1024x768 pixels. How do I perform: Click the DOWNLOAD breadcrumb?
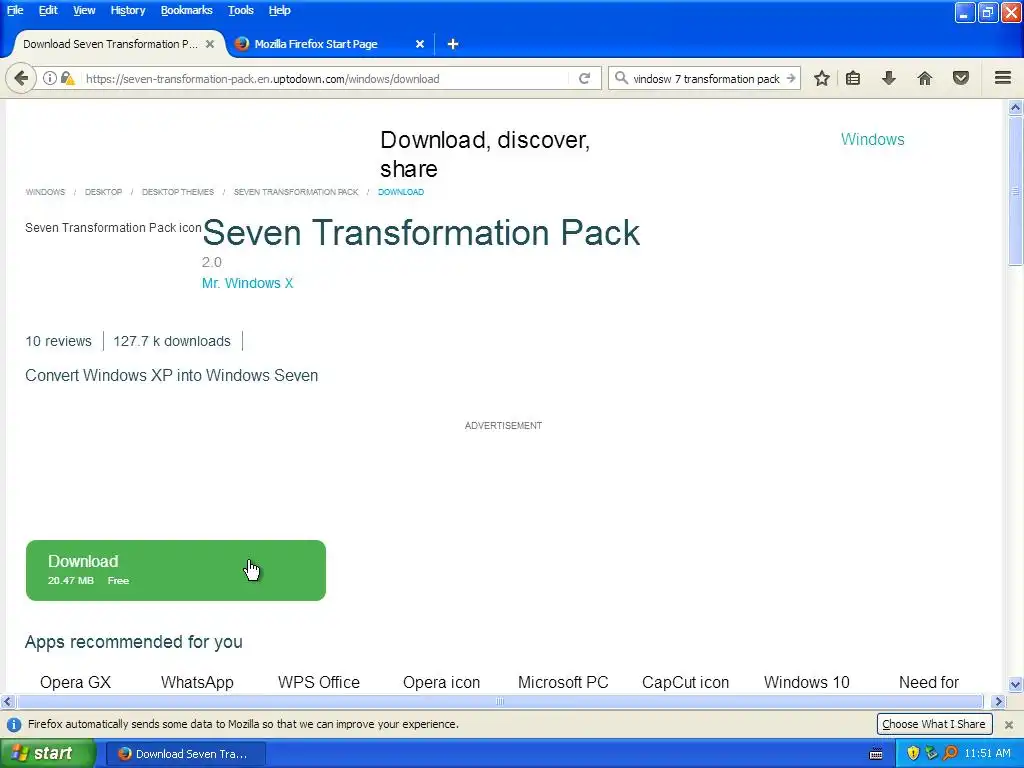click(401, 192)
